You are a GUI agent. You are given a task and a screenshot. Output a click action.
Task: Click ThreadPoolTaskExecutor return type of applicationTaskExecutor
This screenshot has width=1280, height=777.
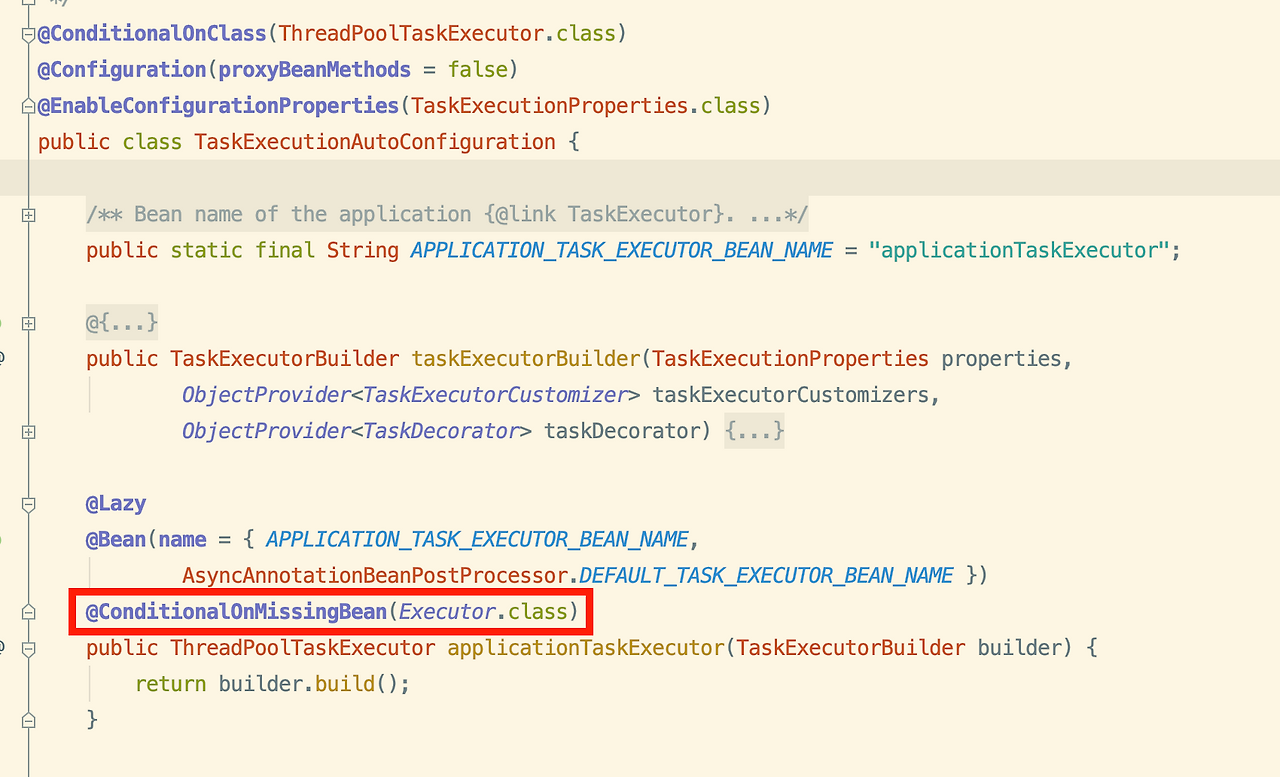point(303,647)
